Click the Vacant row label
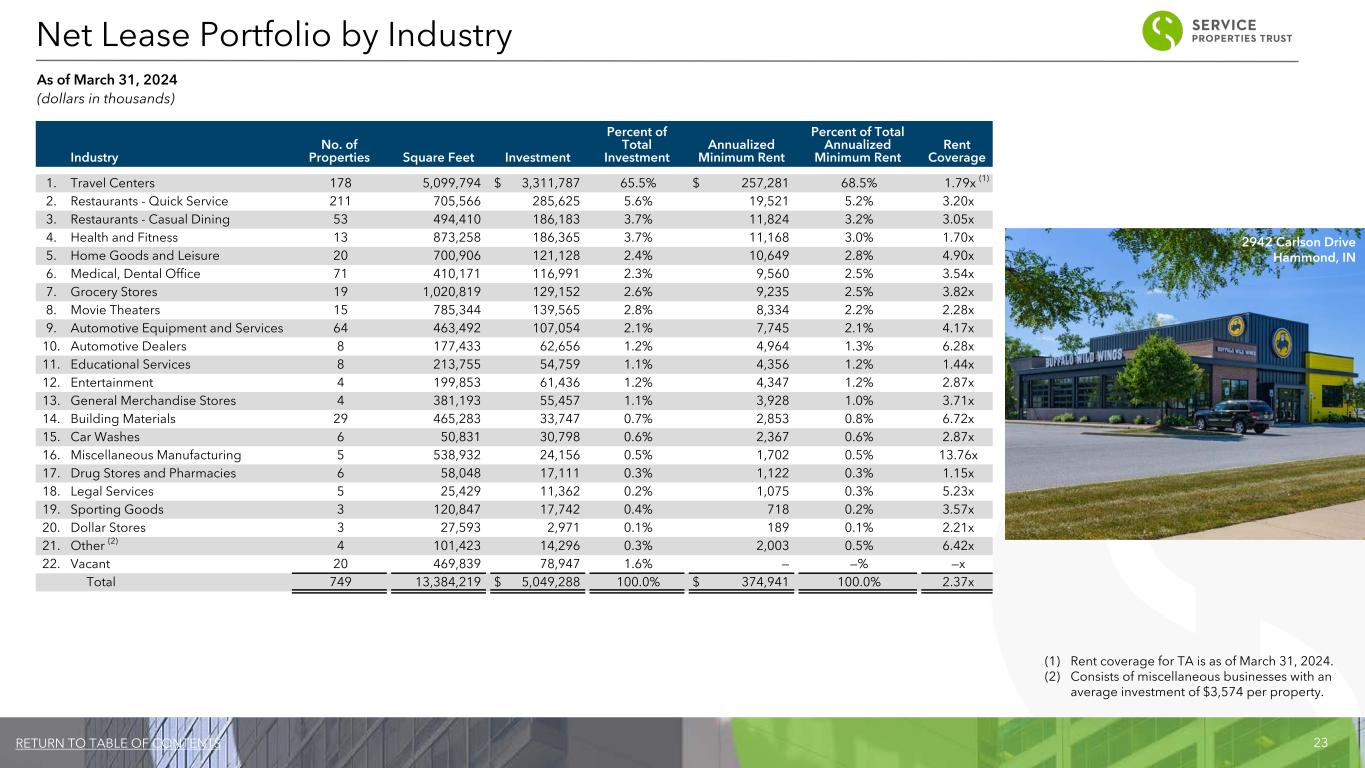Viewport: 1365px width, 768px height. click(92, 564)
